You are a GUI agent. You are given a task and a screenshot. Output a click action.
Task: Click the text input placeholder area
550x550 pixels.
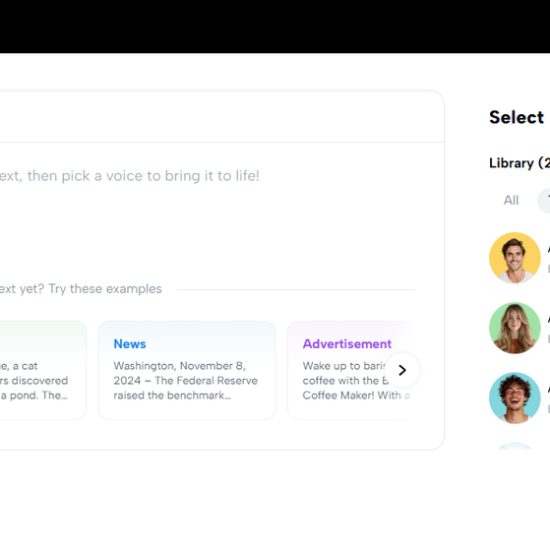(129, 176)
